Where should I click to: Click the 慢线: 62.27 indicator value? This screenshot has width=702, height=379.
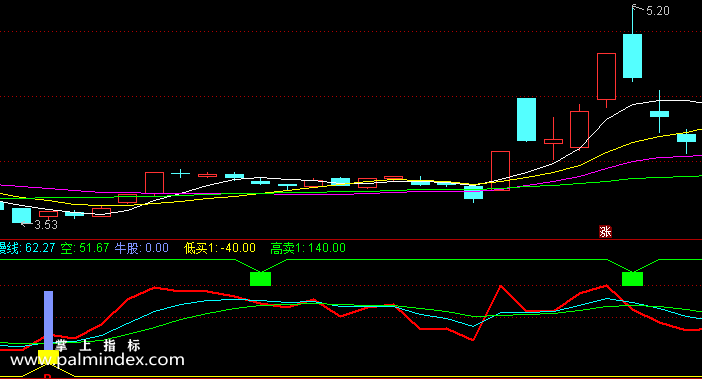[x=28, y=248]
